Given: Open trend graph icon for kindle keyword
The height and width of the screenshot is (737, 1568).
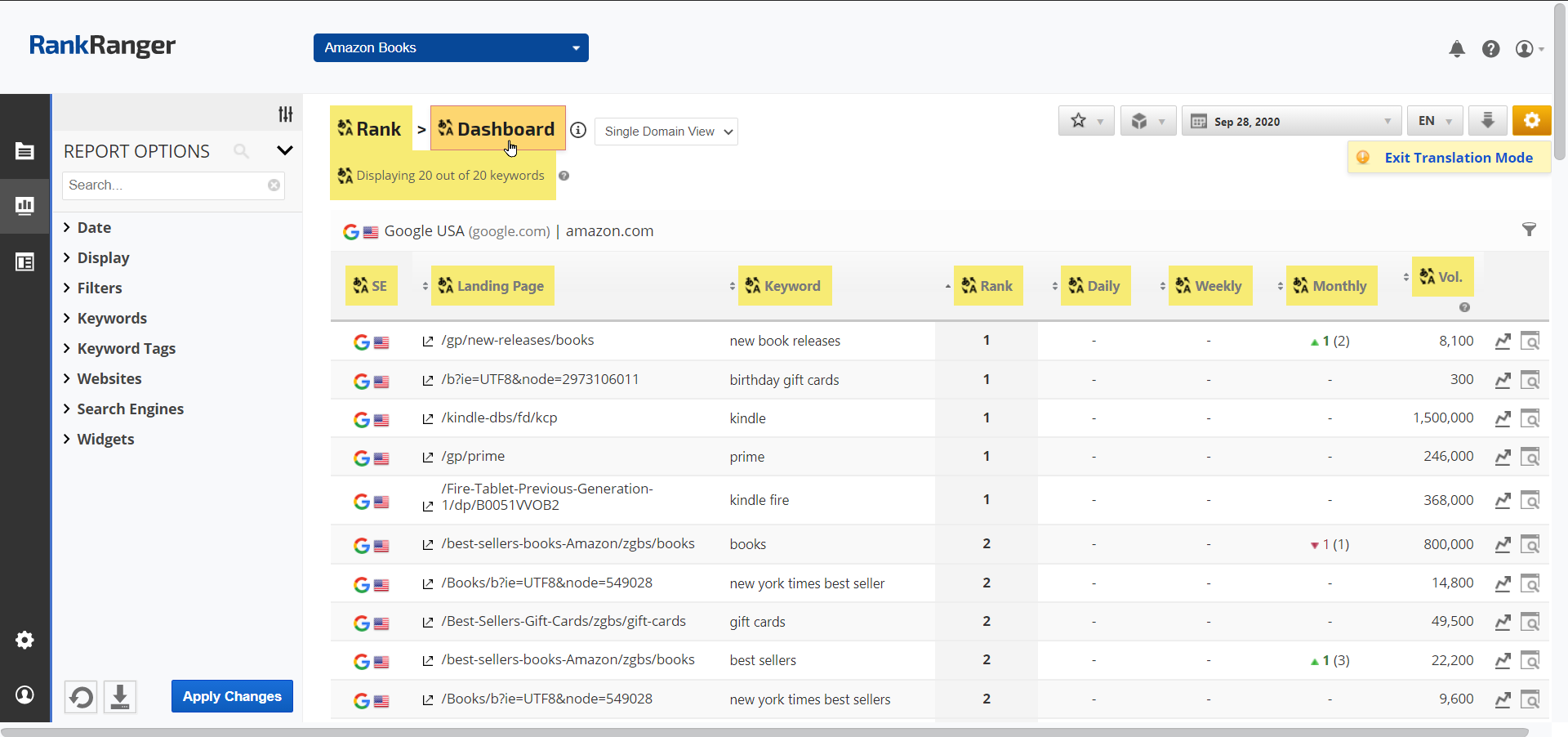Looking at the screenshot, I should coord(1503,419).
